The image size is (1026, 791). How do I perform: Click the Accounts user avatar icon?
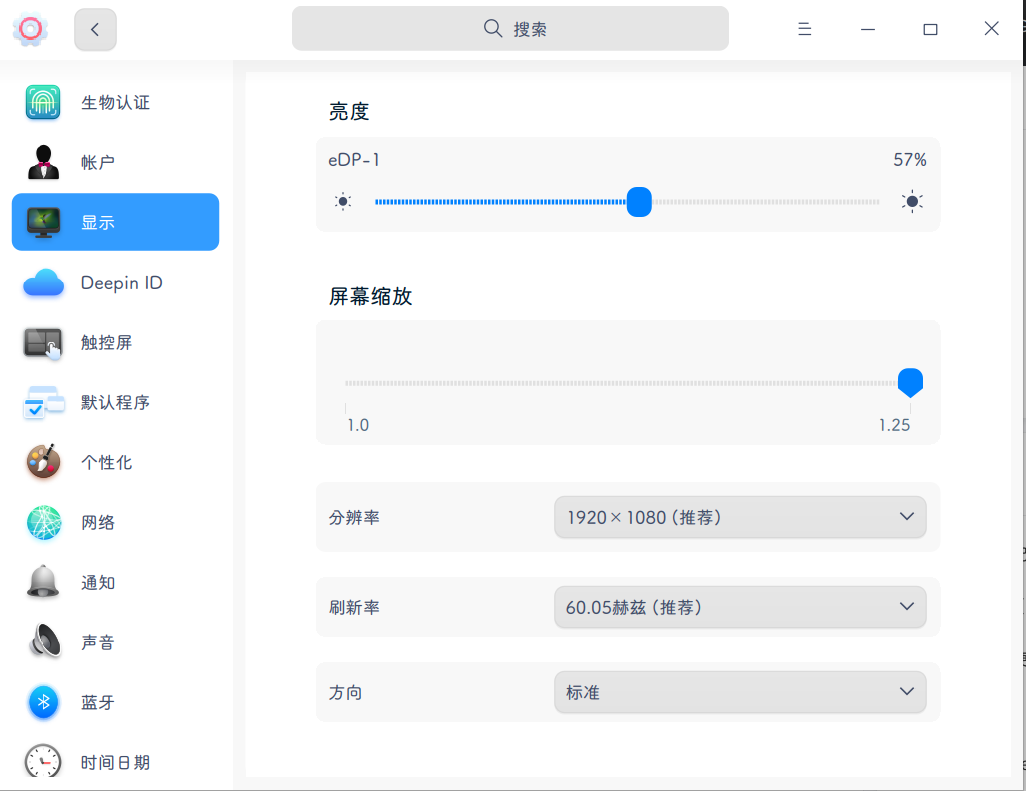[x=43, y=162]
